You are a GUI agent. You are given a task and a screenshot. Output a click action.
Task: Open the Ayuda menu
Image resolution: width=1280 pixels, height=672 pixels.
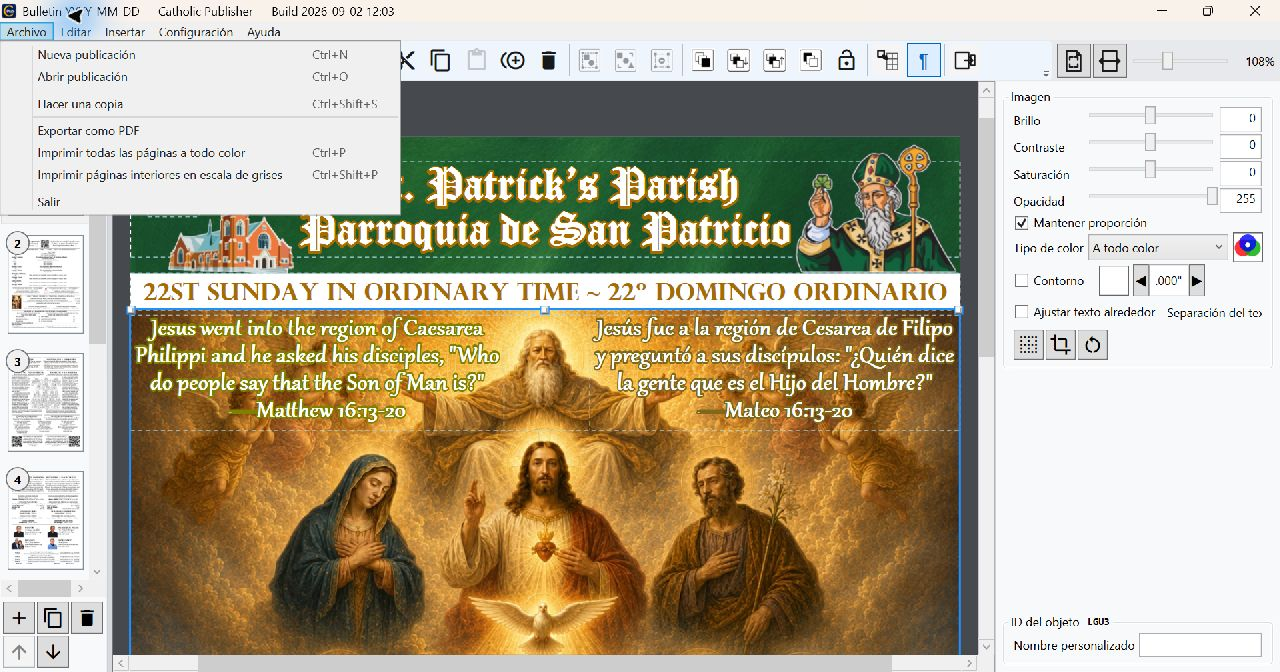coord(264,32)
